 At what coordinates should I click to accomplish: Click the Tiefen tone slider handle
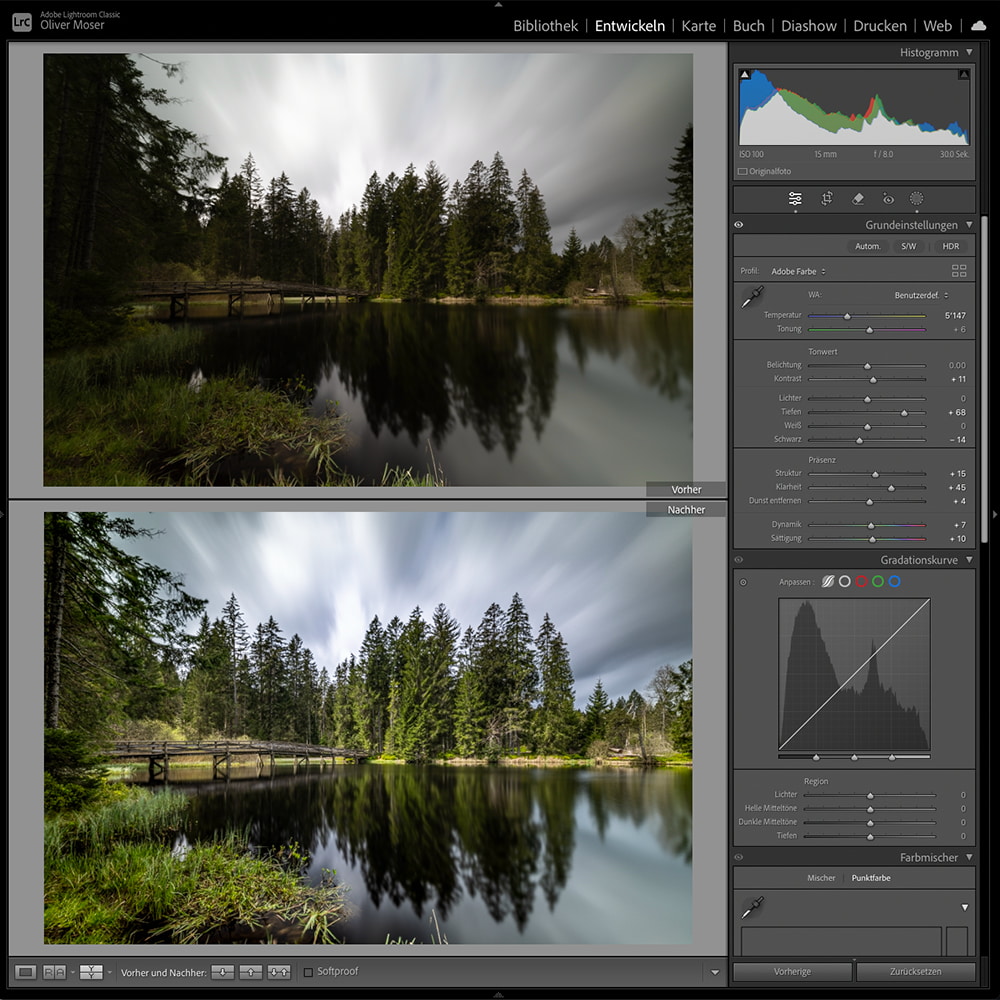pos(904,413)
